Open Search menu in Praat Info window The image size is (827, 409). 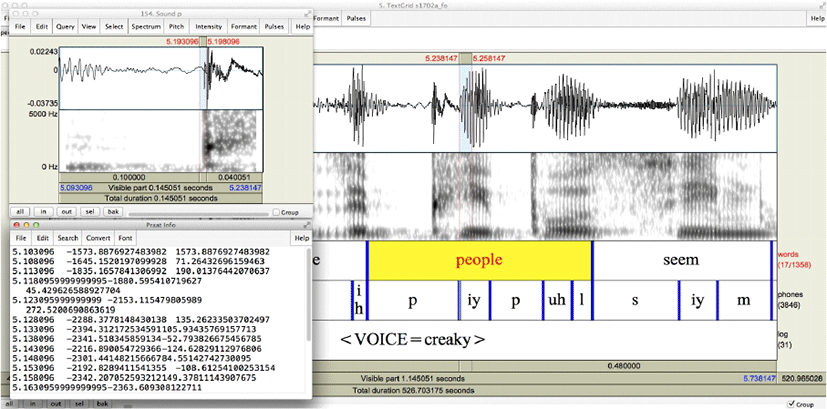tap(68, 238)
